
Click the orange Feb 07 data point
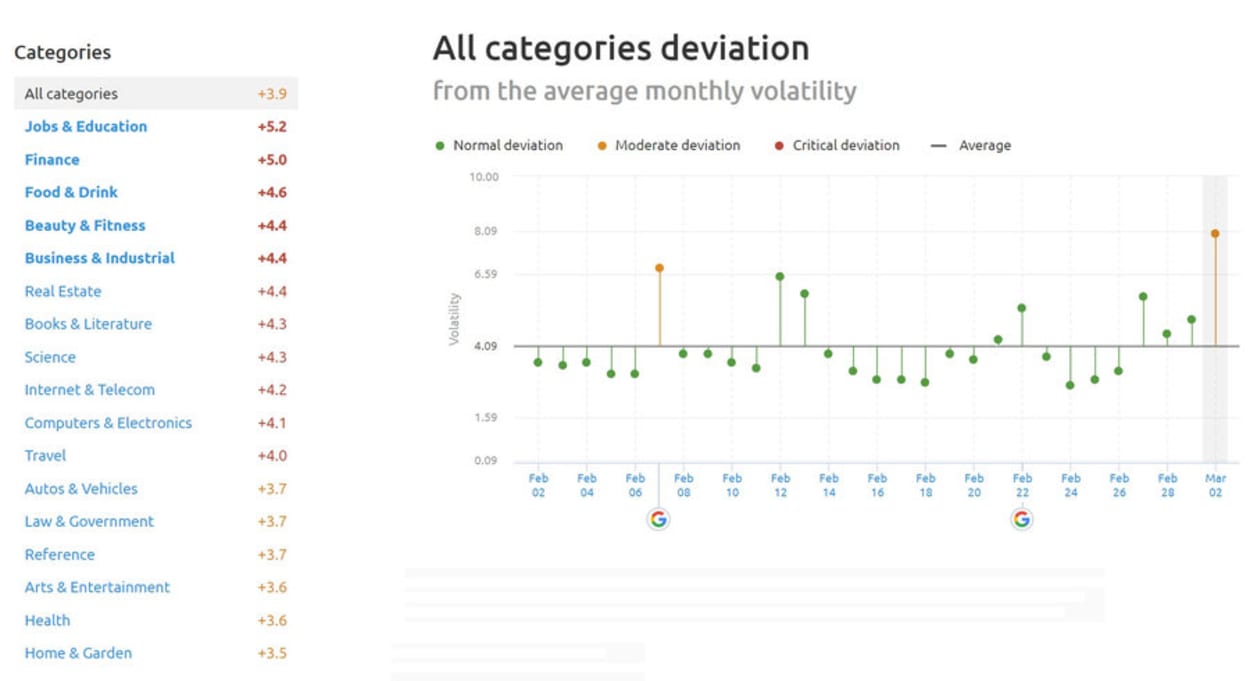point(659,268)
